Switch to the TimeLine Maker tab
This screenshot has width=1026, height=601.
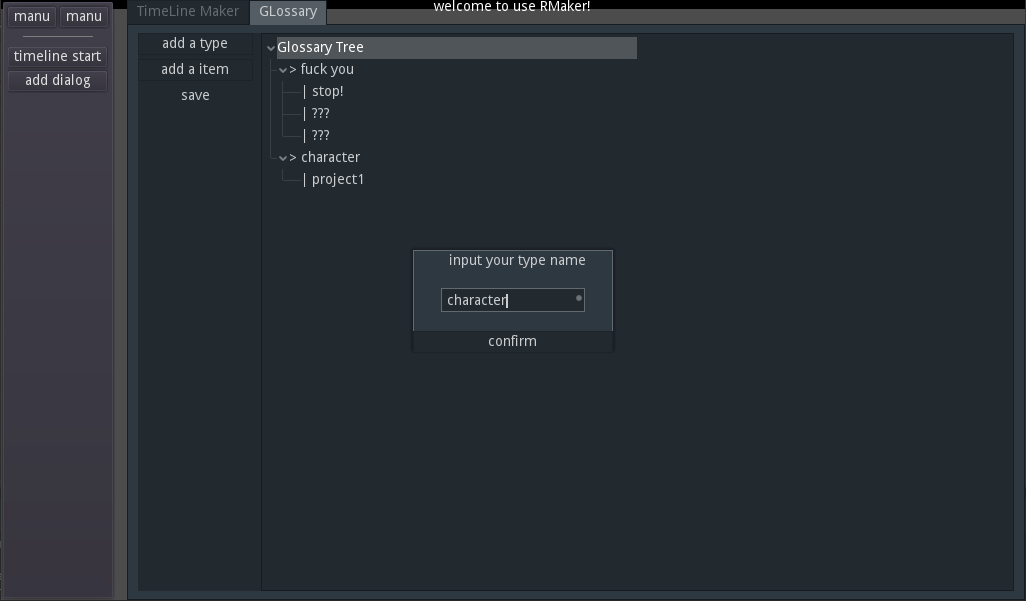188,12
